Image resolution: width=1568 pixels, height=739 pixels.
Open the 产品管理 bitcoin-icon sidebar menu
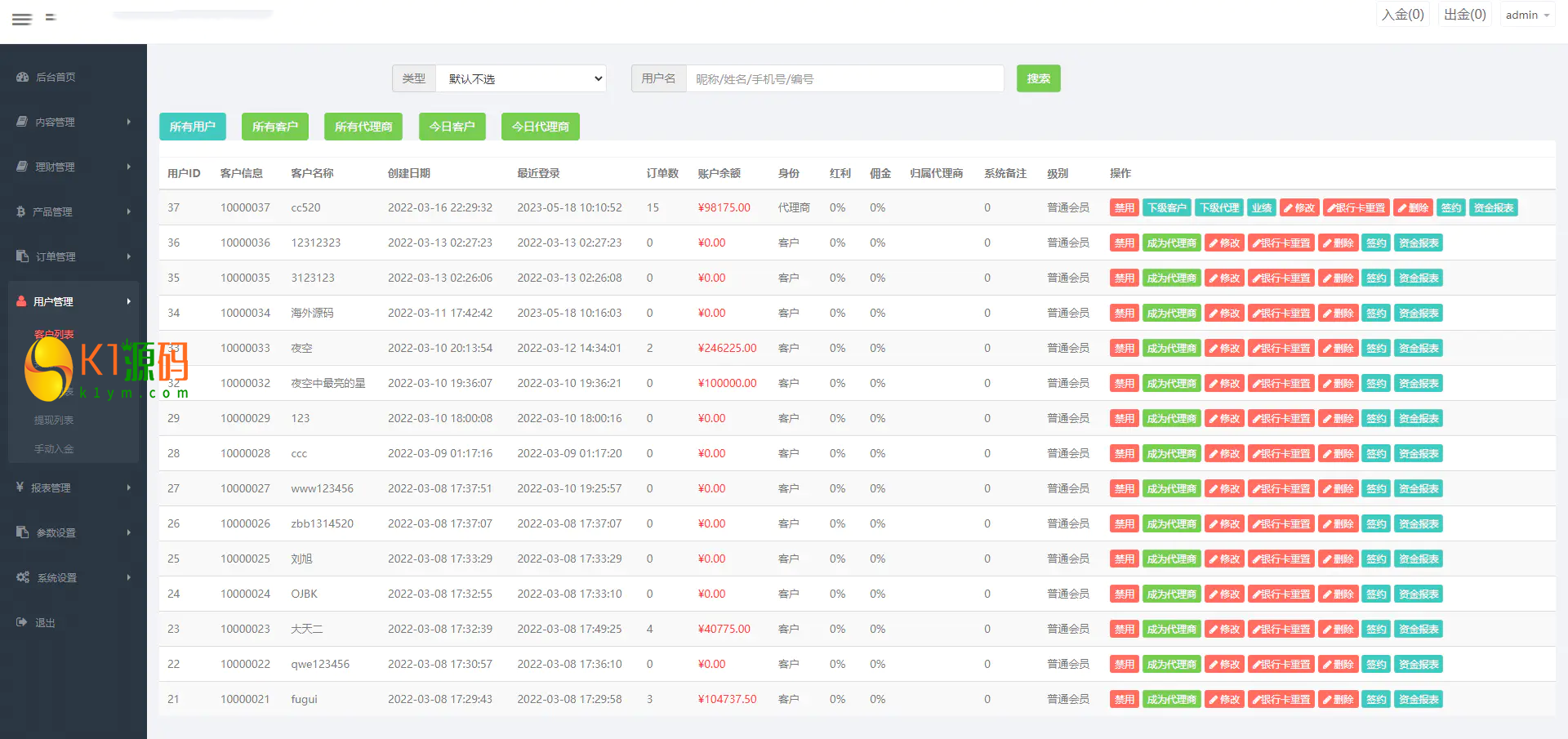click(x=52, y=212)
